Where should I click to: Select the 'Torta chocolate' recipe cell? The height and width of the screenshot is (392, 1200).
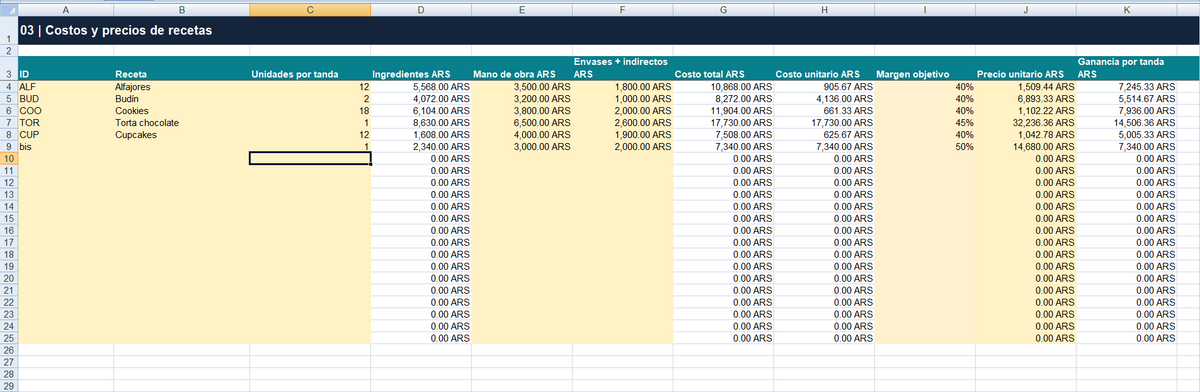coord(182,123)
